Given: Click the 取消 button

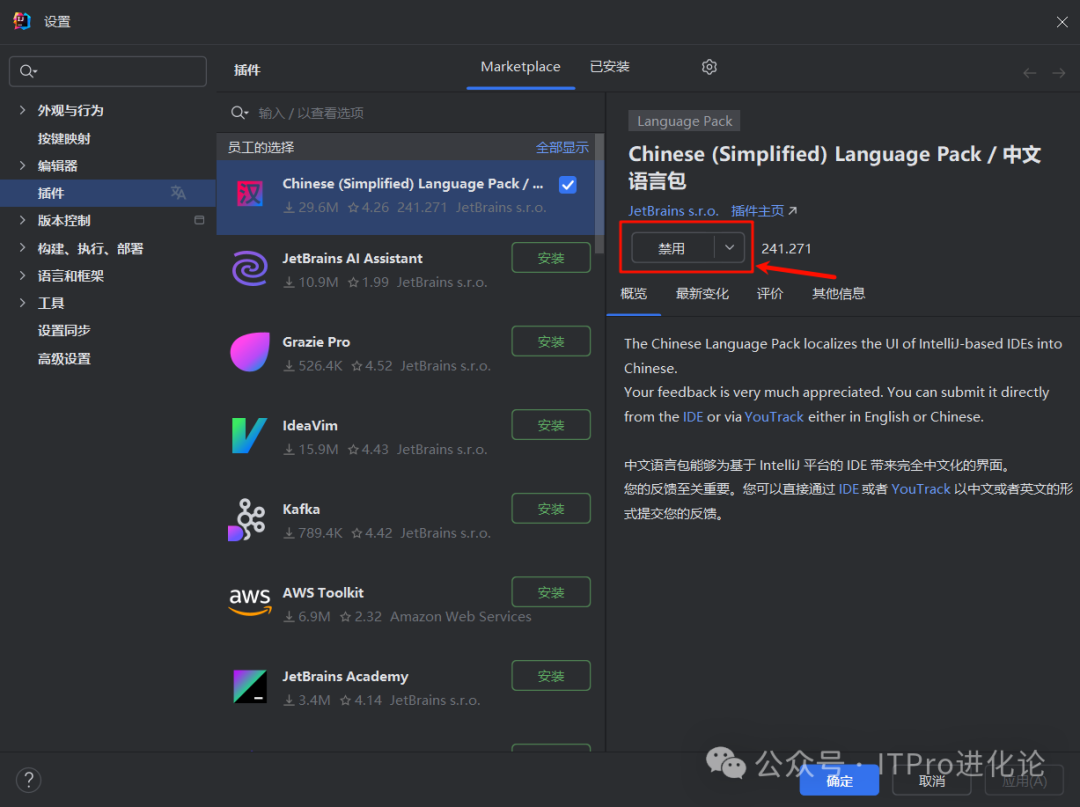Looking at the screenshot, I should (932, 781).
